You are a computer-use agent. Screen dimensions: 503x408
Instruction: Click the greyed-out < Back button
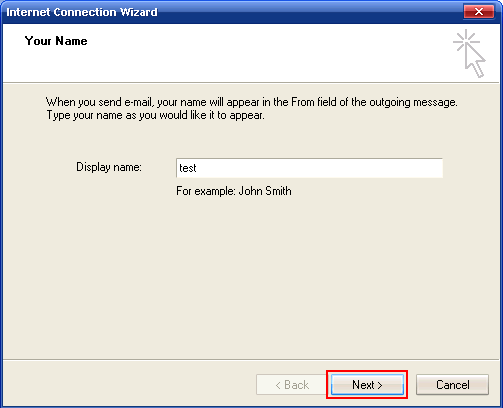pos(291,385)
